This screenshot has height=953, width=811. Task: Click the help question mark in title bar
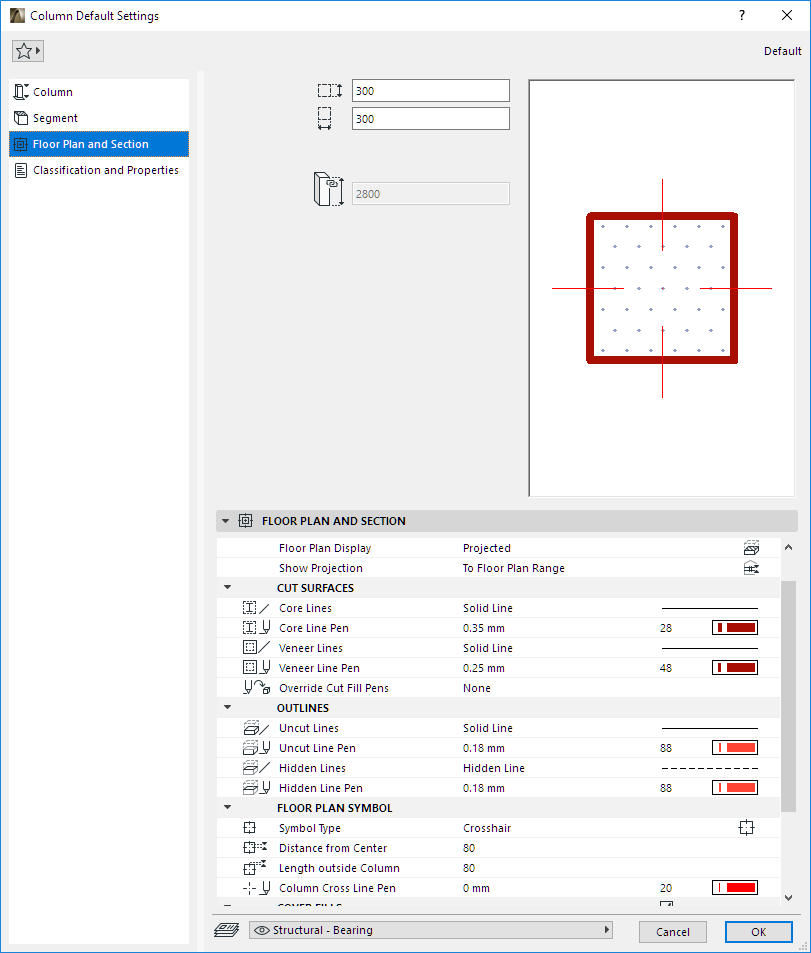742,15
